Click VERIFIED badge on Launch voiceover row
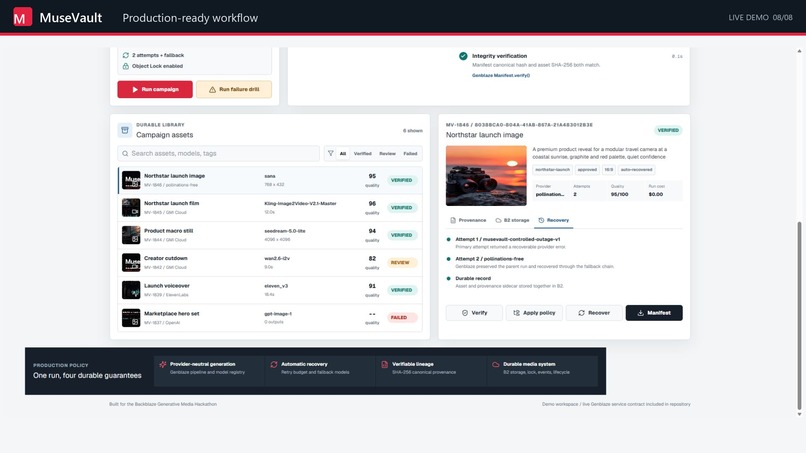The height and width of the screenshot is (453, 806). point(401,290)
